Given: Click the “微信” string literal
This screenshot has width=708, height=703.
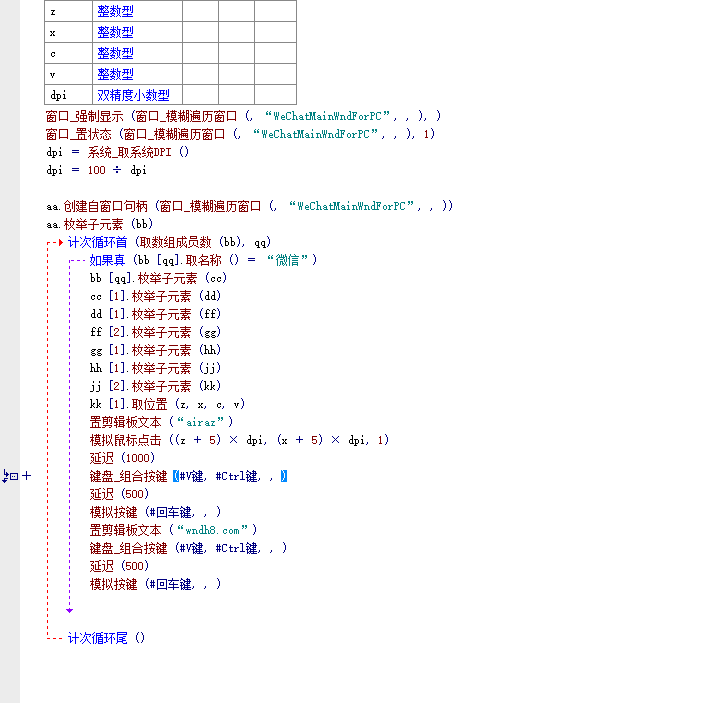Looking at the screenshot, I should pyautogui.click(x=288, y=260).
